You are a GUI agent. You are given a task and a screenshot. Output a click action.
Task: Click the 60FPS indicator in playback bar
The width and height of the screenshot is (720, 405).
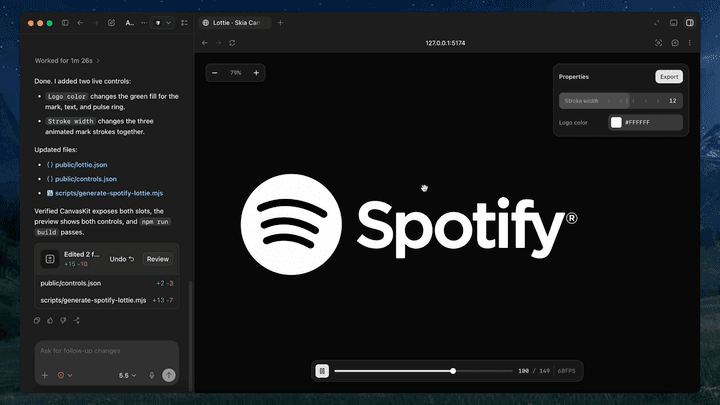click(566, 371)
